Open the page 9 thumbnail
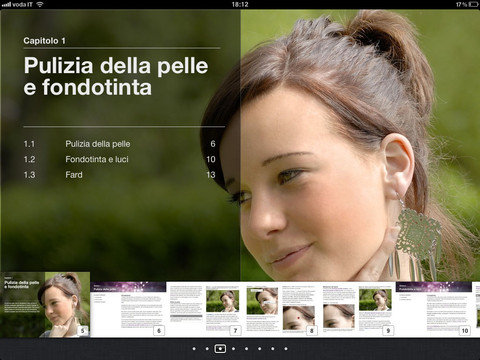This screenshot has width=480, height=360. 357,309
